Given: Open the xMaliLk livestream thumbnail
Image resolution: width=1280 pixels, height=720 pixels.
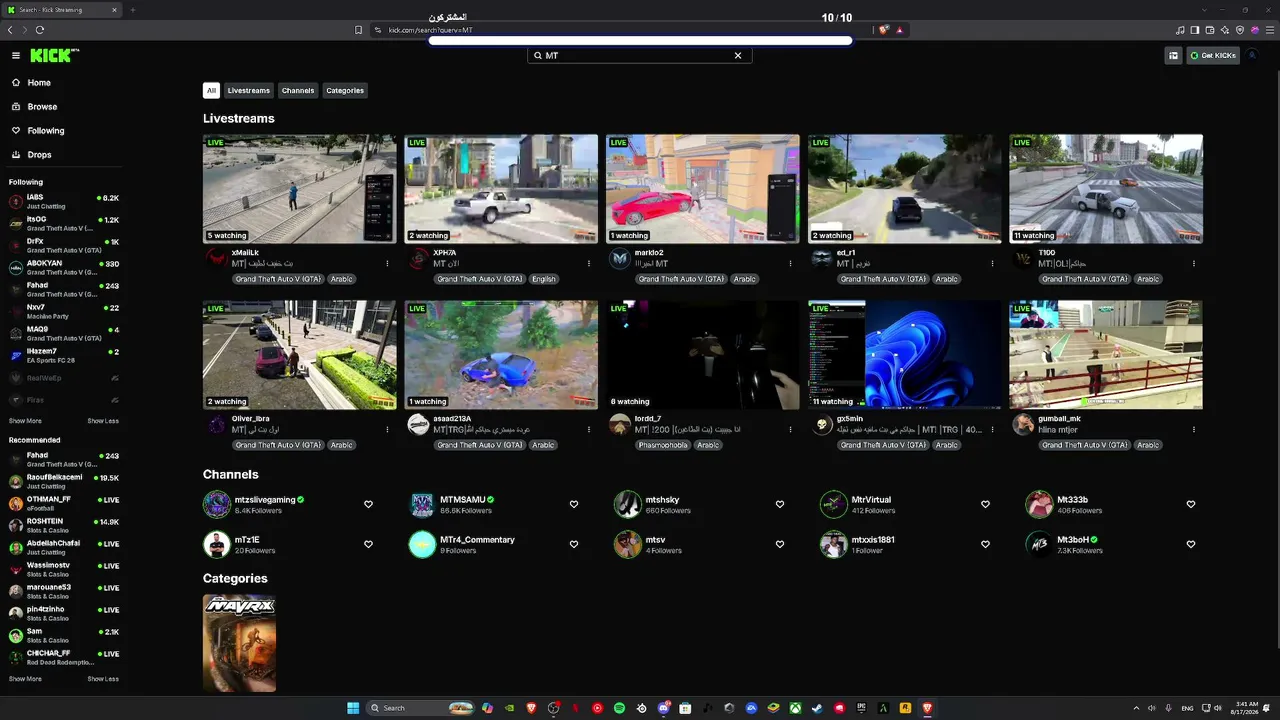Looking at the screenshot, I should click(300, 189).
